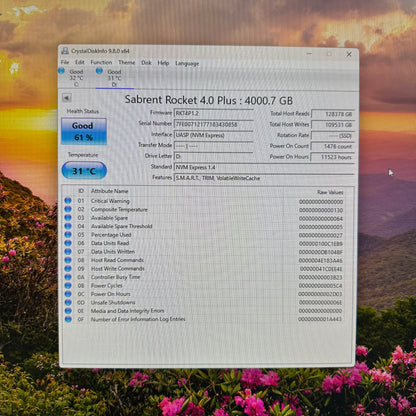Click the Drive Letter field D:

coord(214,156)
